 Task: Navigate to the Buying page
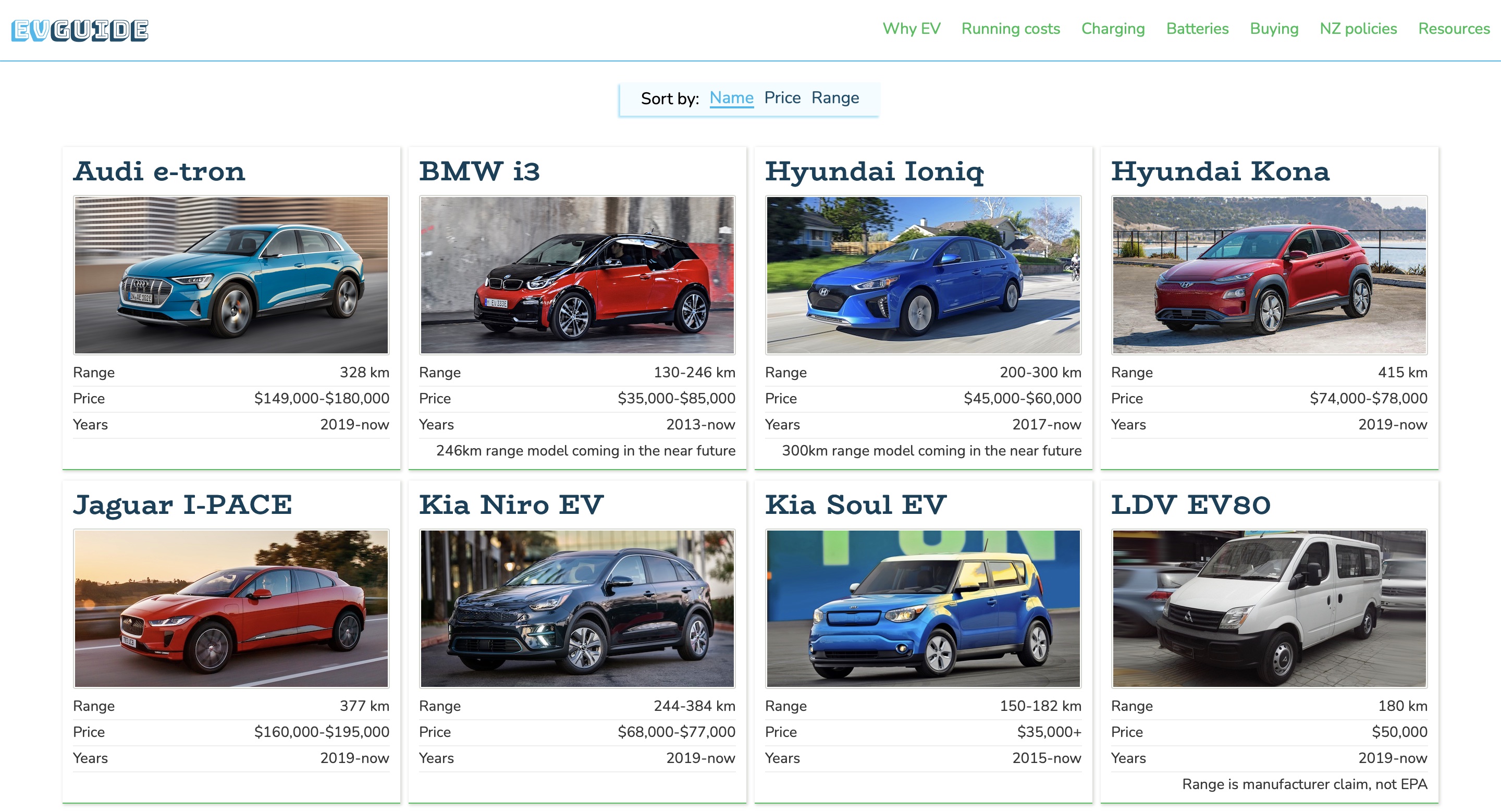click(x=1274, y=29)
